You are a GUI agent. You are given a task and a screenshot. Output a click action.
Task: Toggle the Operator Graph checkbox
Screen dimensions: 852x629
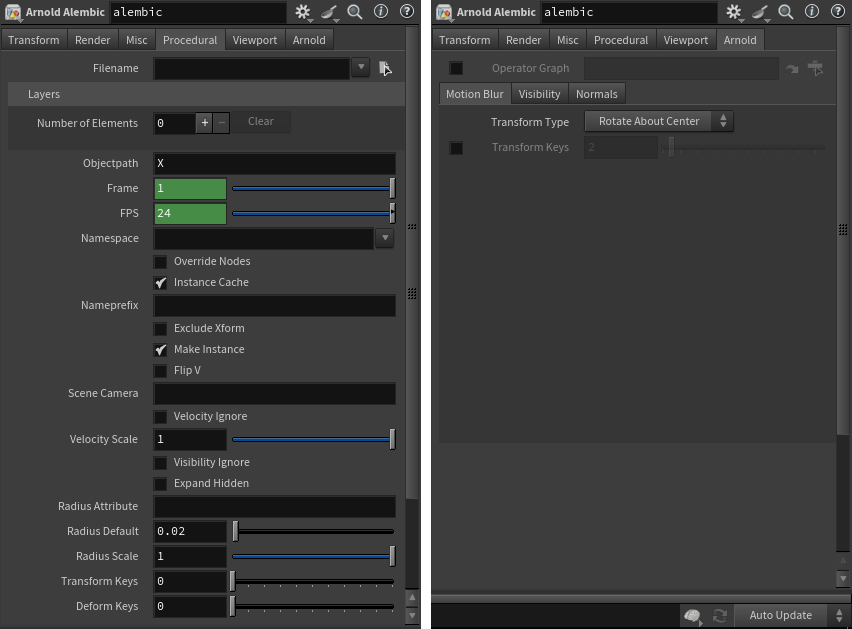[x=456, y=68]
